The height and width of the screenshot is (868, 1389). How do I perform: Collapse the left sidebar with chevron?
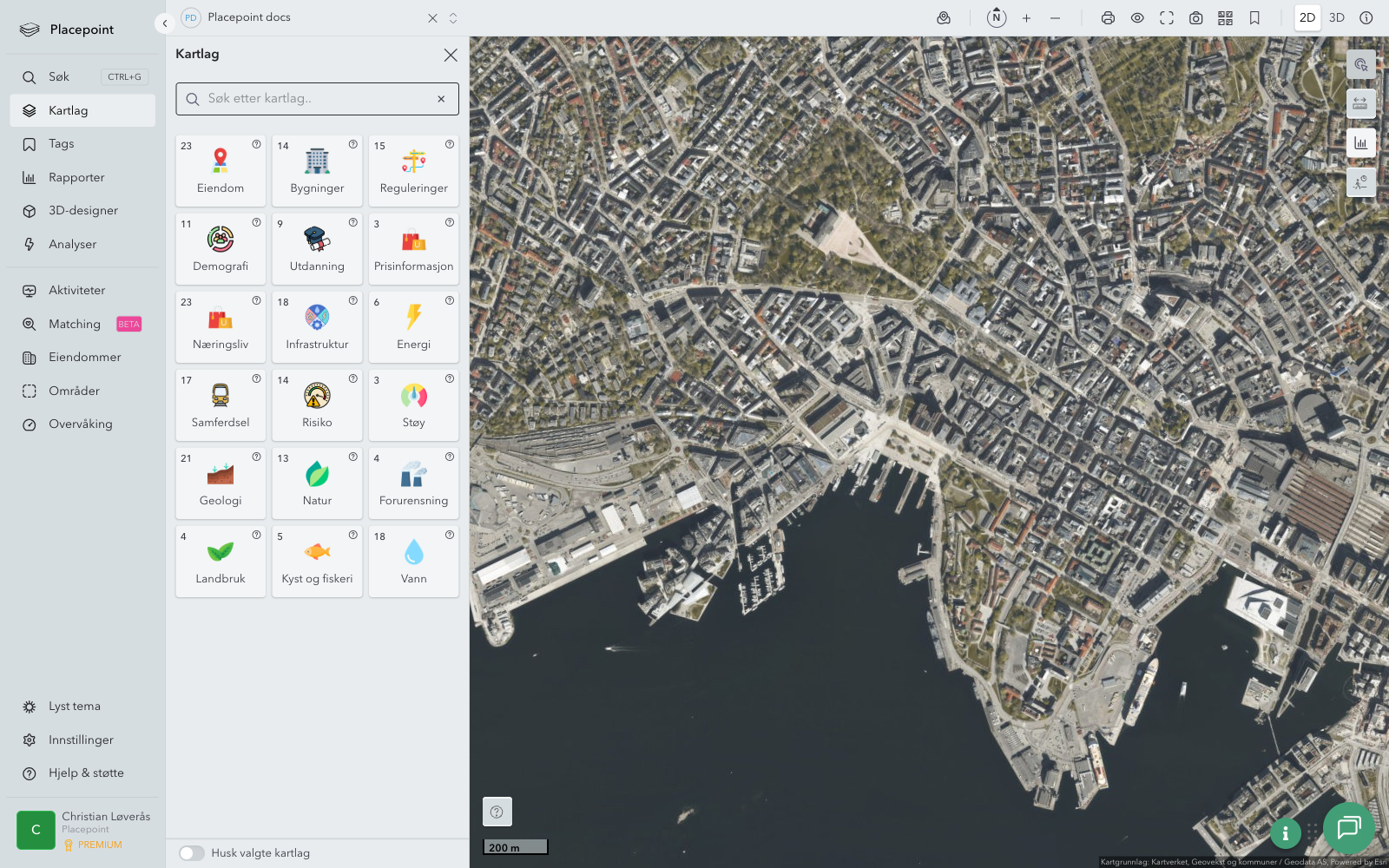pyautogui.click(x=165, y=23)
